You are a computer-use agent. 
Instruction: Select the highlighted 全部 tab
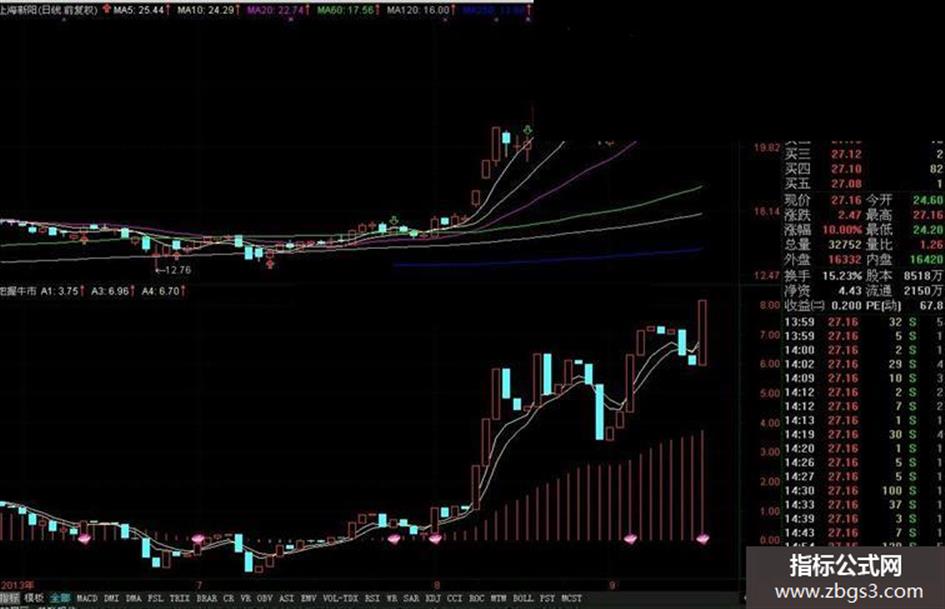(x=60, y=598)
